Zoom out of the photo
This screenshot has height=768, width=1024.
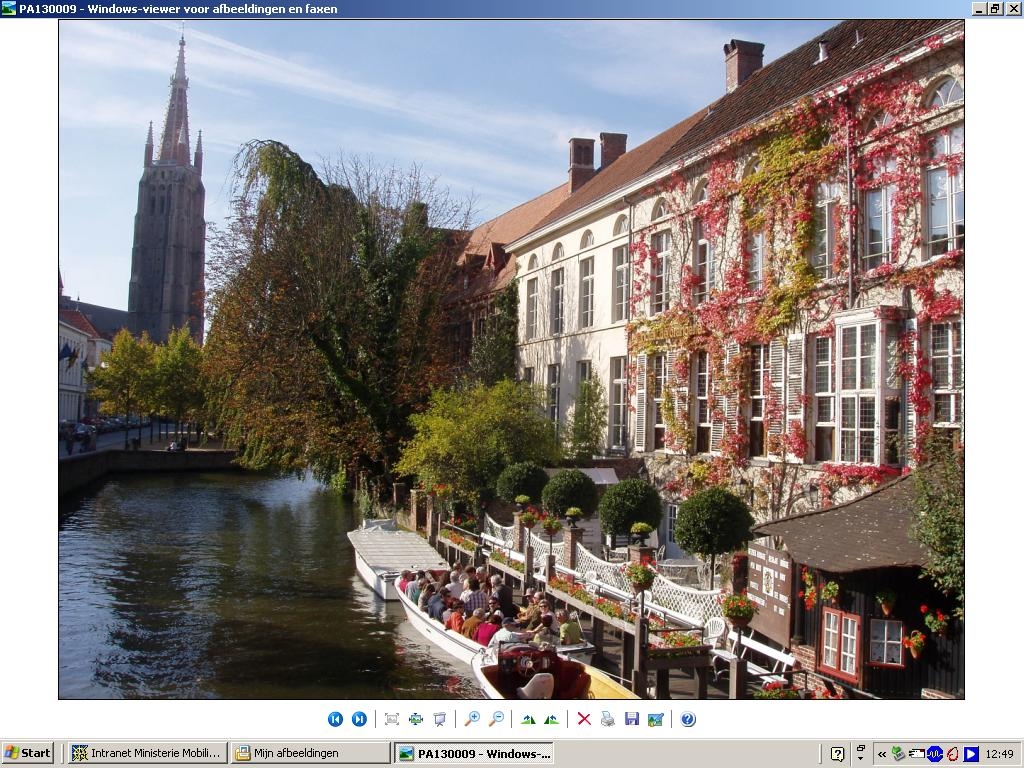496,719
